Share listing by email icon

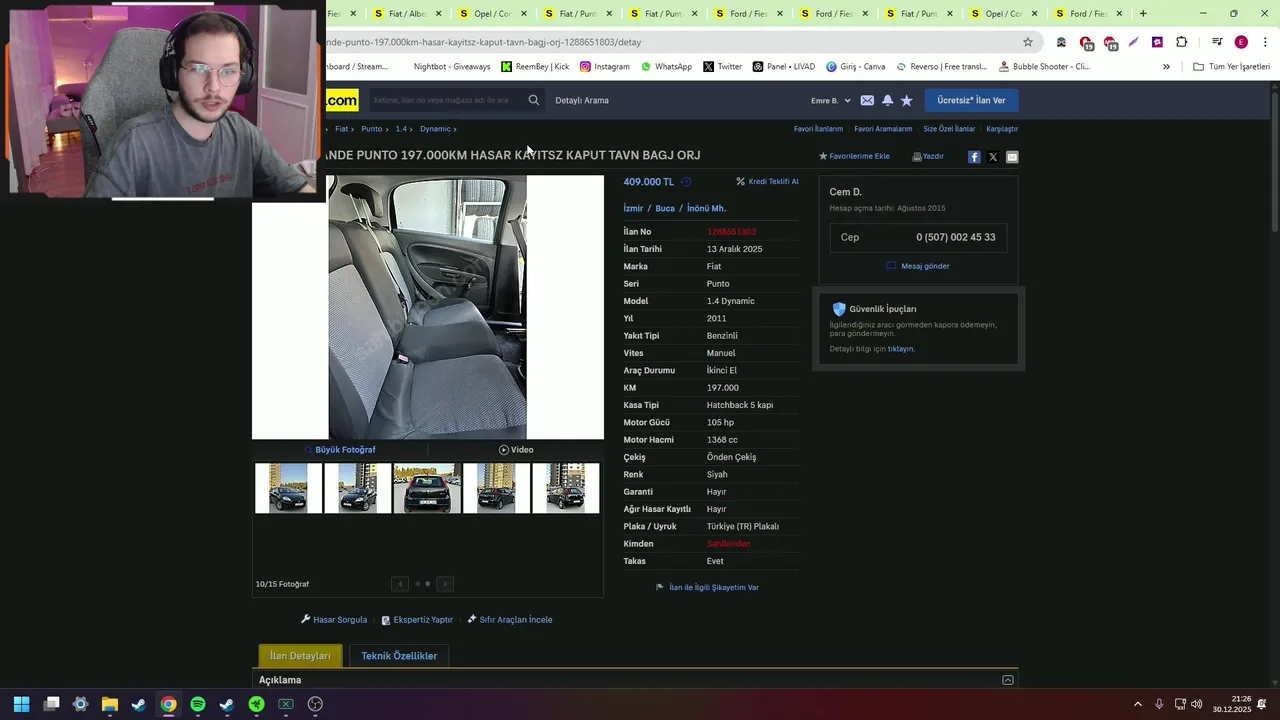coord(1012,157)
